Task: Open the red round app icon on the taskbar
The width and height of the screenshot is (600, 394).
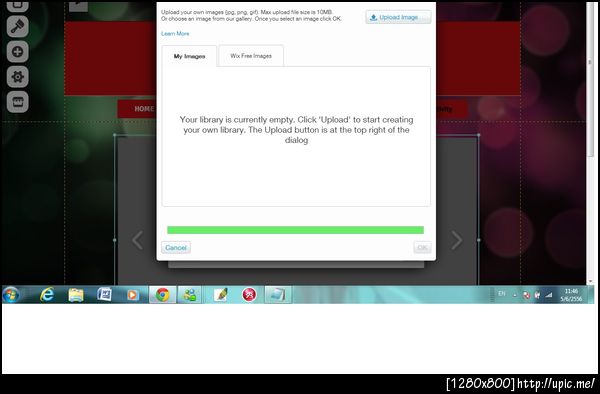Action: 249,295
